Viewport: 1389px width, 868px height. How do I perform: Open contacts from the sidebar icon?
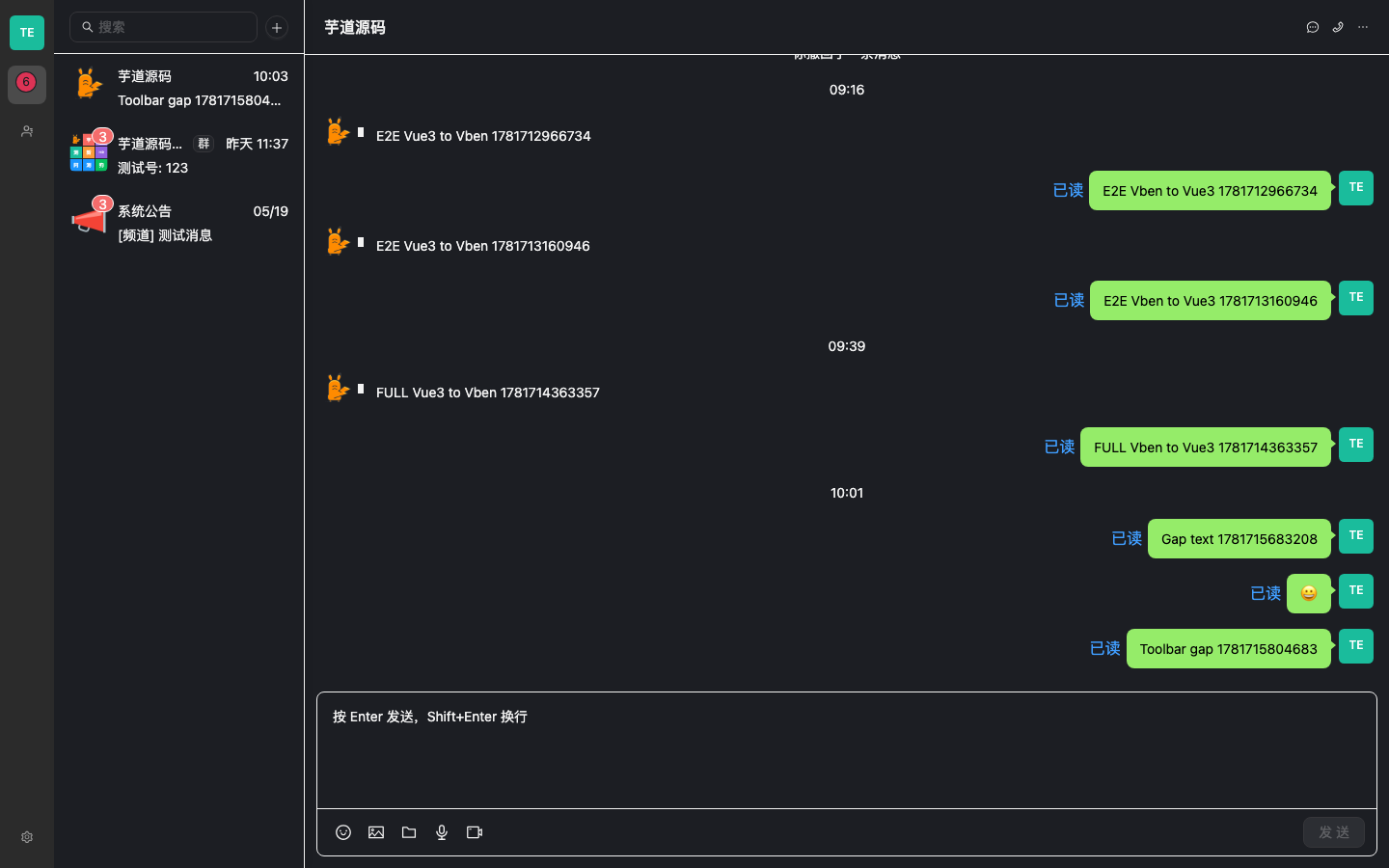(x=27, y=131)
